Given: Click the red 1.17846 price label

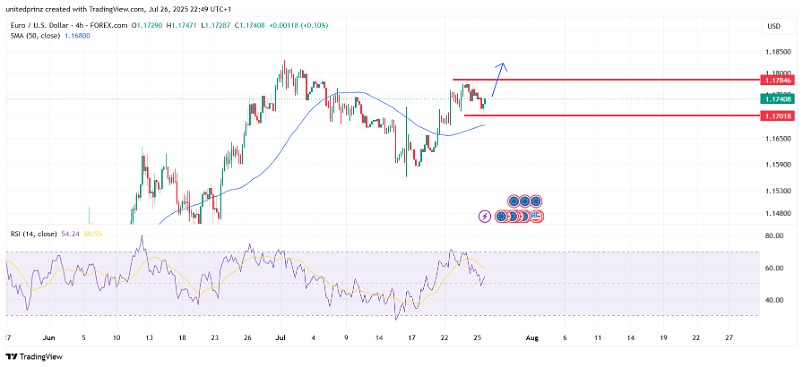Looking at the screenshot, I should [777, 80].
